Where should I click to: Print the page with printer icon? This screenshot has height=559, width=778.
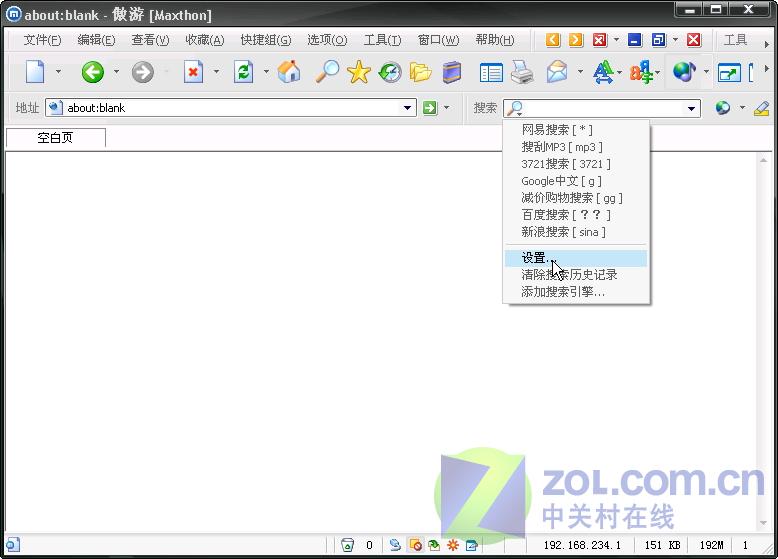coord(522,72)
